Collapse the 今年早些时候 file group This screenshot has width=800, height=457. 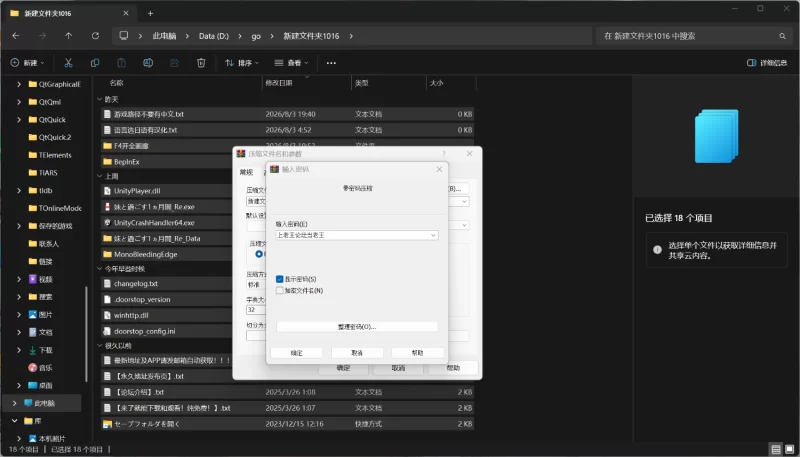pos(99,269)
